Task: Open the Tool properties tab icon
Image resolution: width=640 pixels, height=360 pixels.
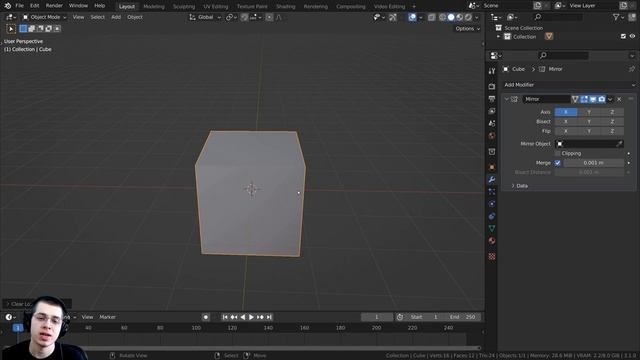Action: (492, 71)
